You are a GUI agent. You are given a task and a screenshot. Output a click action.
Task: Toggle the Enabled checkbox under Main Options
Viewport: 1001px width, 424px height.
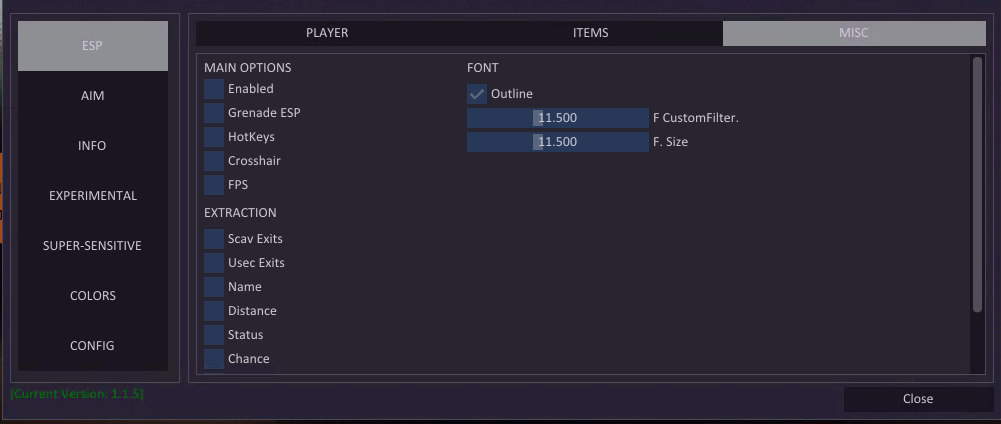pos(214,89)
